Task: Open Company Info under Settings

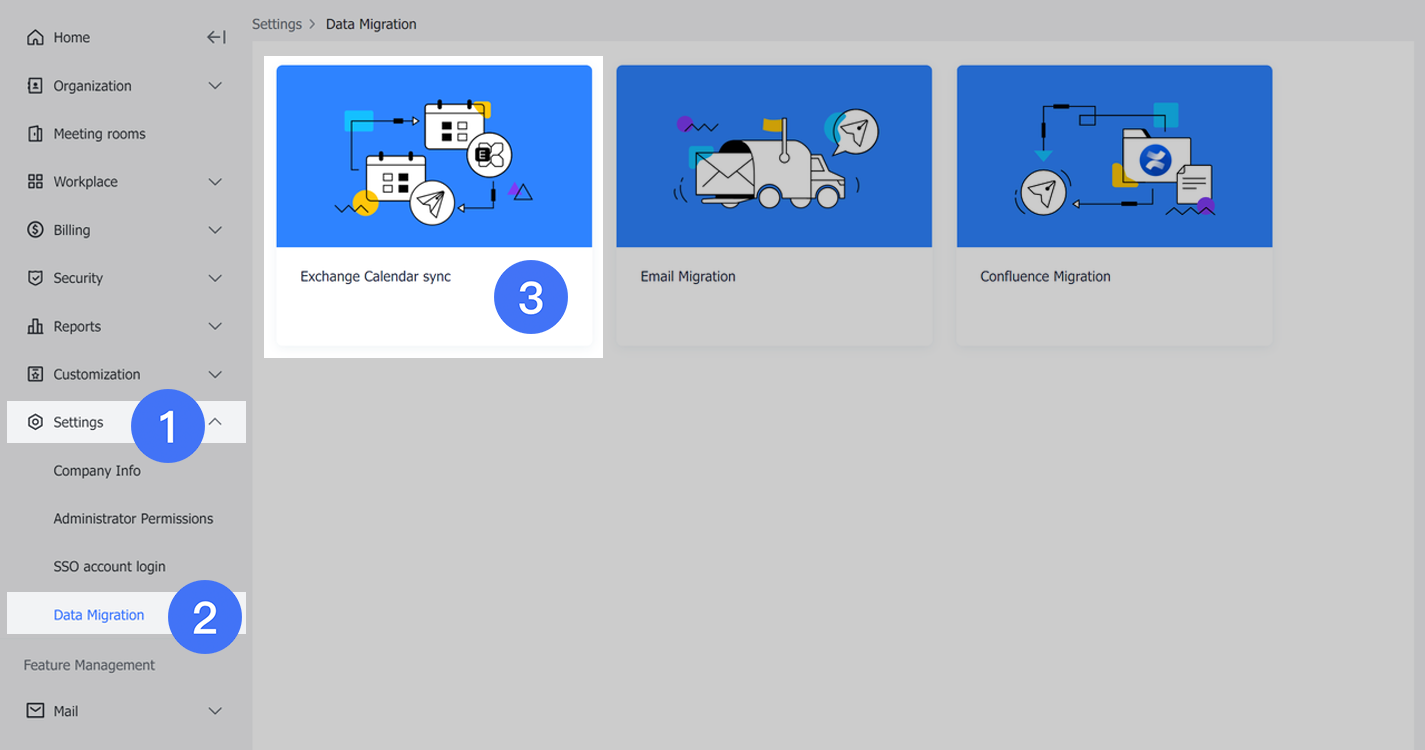Action: (97, 471)
